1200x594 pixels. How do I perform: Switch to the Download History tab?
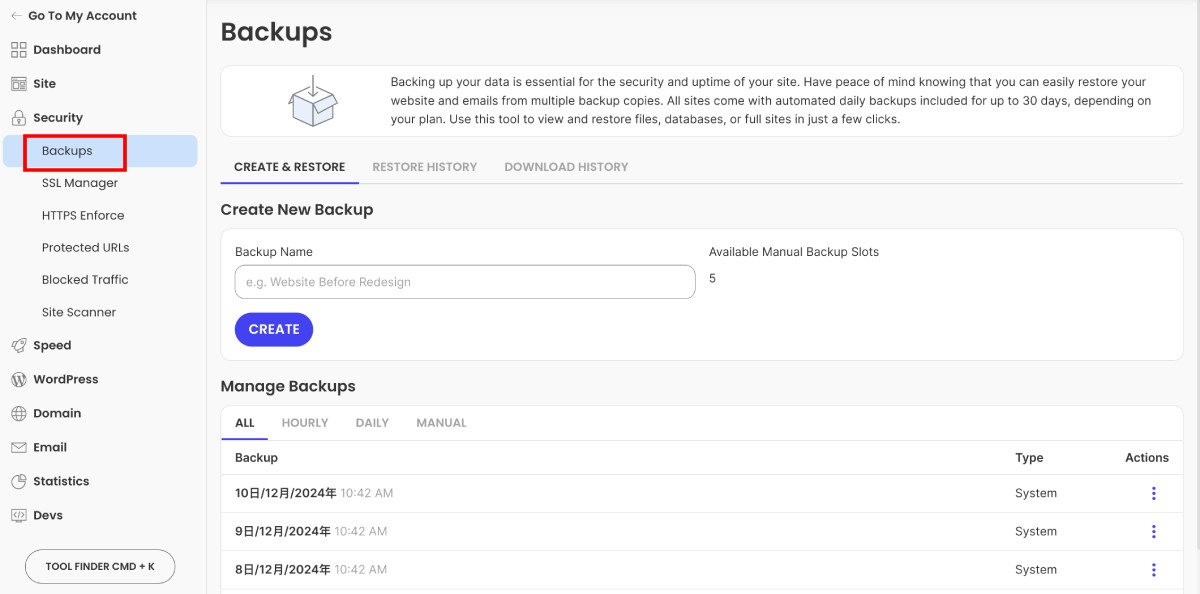(x=566, y=167)
